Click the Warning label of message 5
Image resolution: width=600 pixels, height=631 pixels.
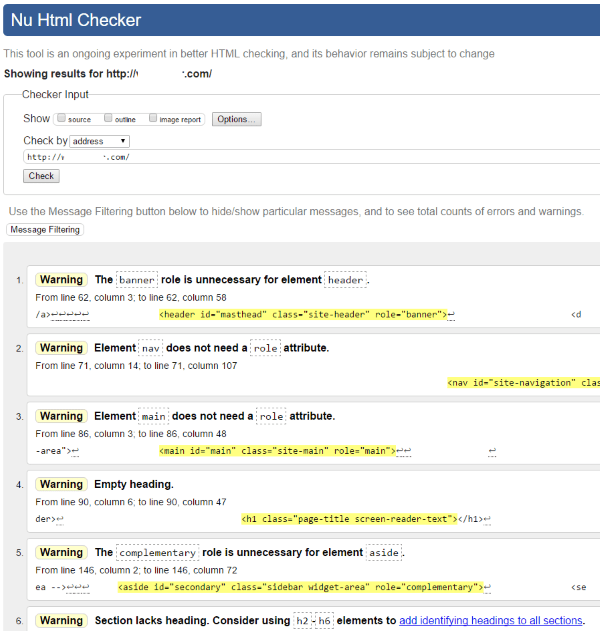(x=61, y=553)
